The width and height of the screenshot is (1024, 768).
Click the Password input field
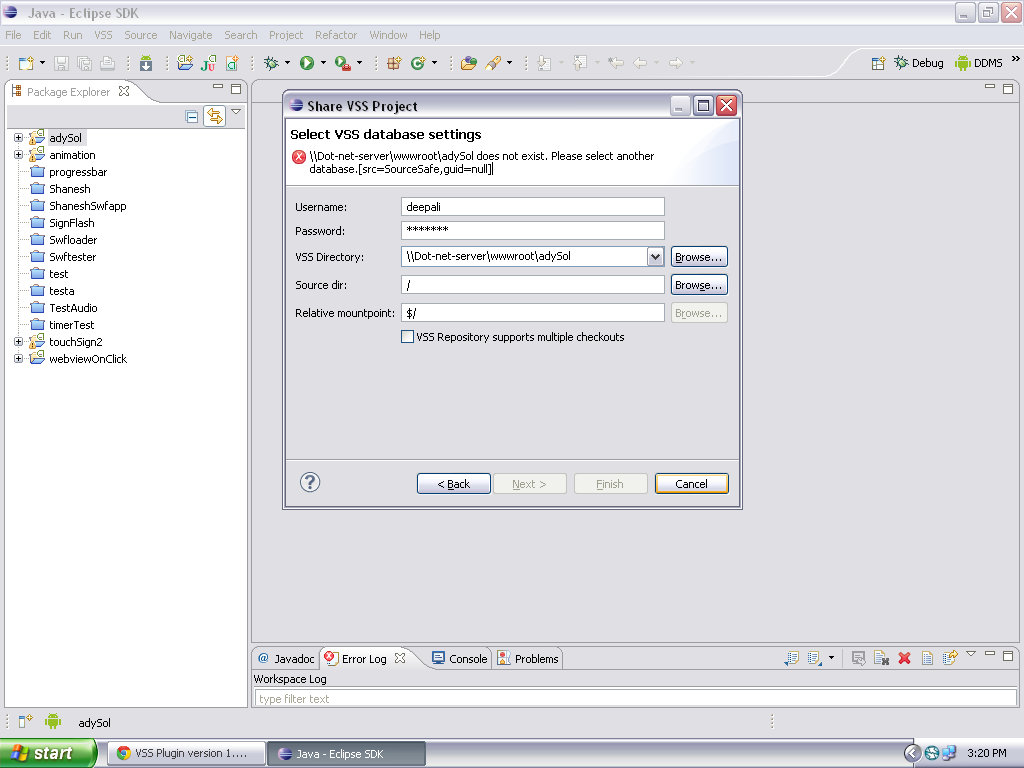(532, 231)
